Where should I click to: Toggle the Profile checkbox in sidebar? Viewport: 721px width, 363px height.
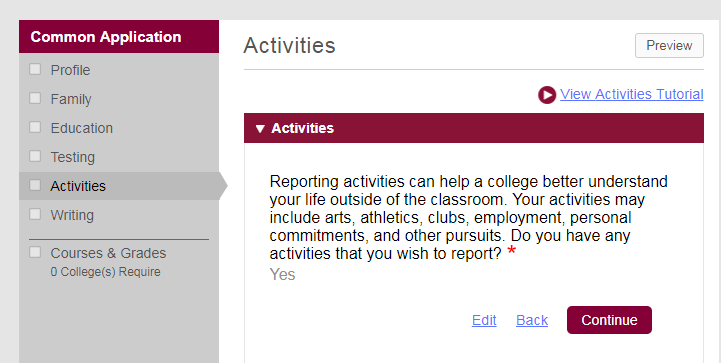(35, 69)
